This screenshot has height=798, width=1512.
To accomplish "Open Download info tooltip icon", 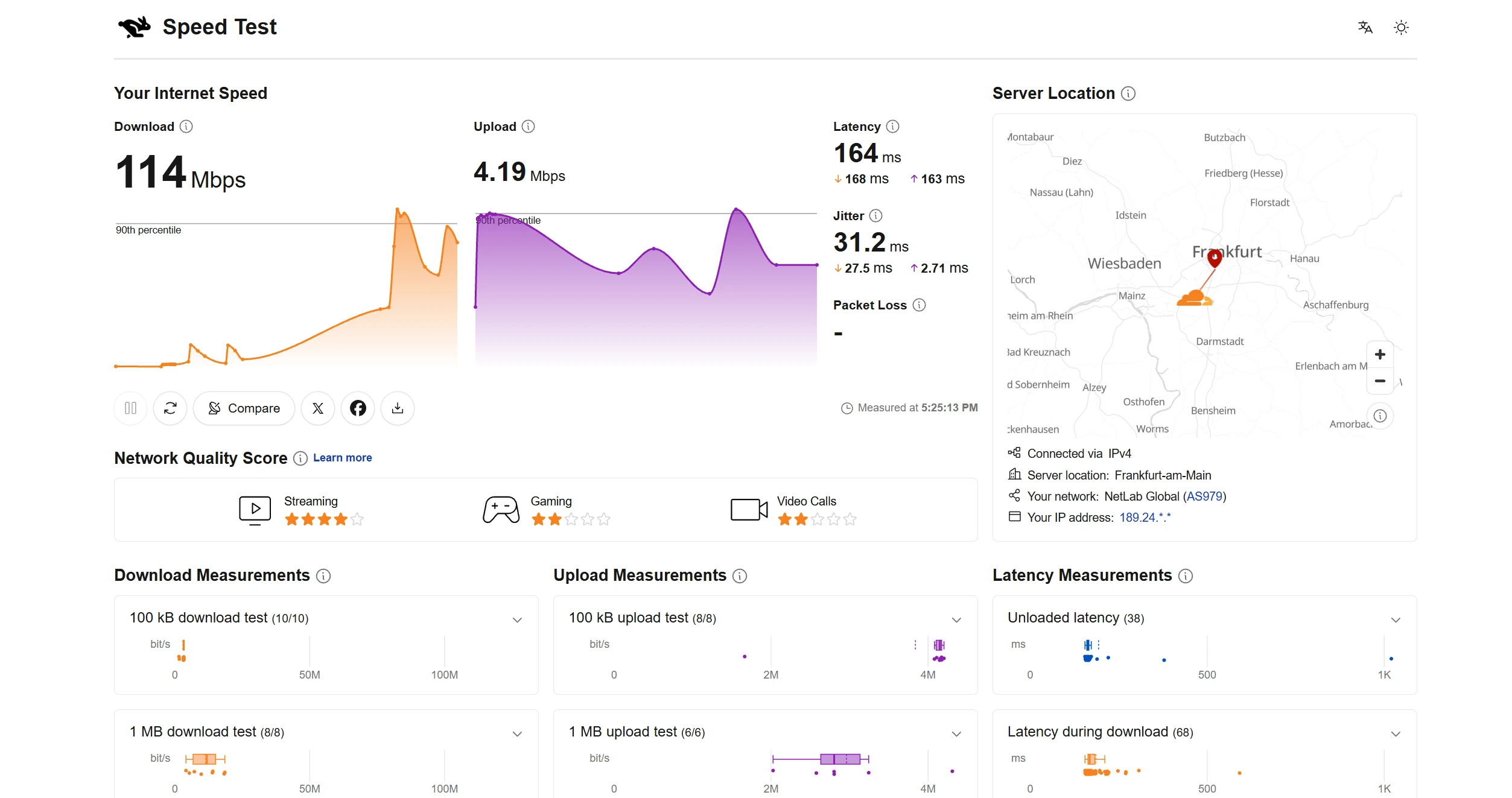I will (186, 127).
